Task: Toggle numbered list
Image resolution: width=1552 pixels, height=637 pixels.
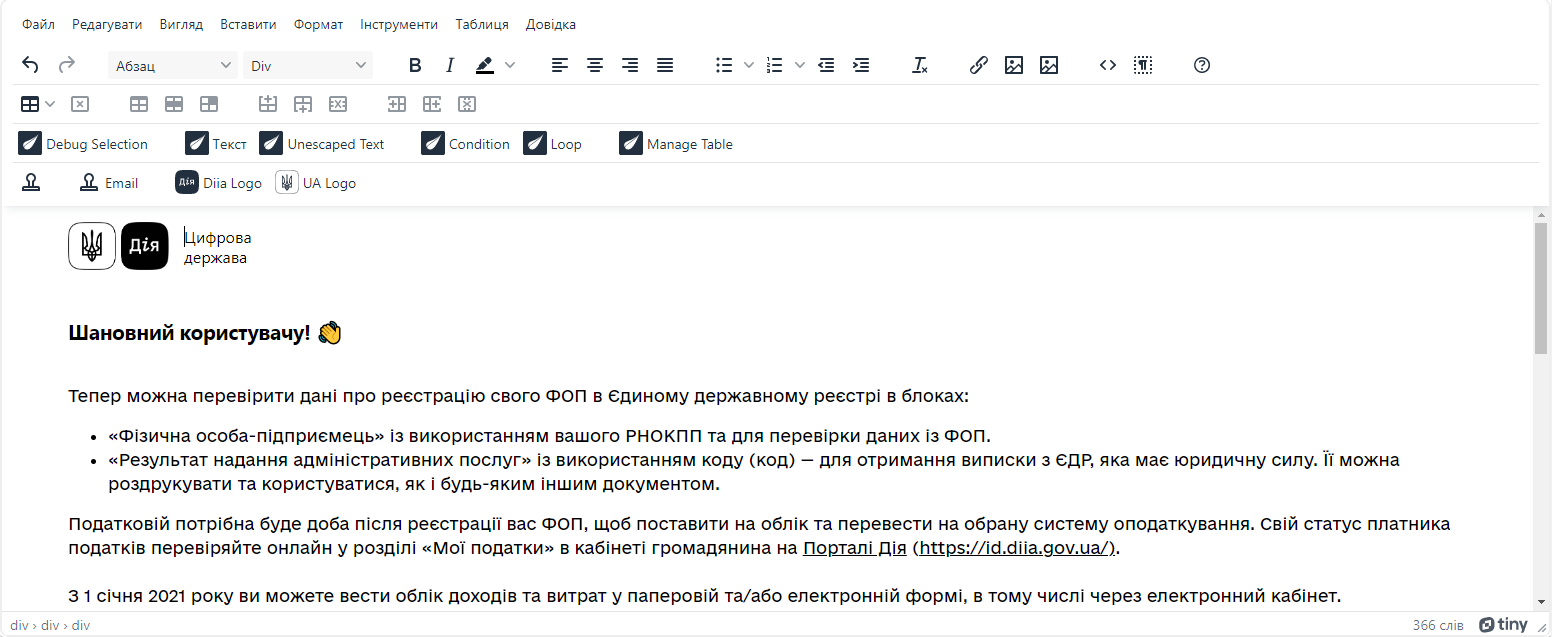Action: point(774,65)
